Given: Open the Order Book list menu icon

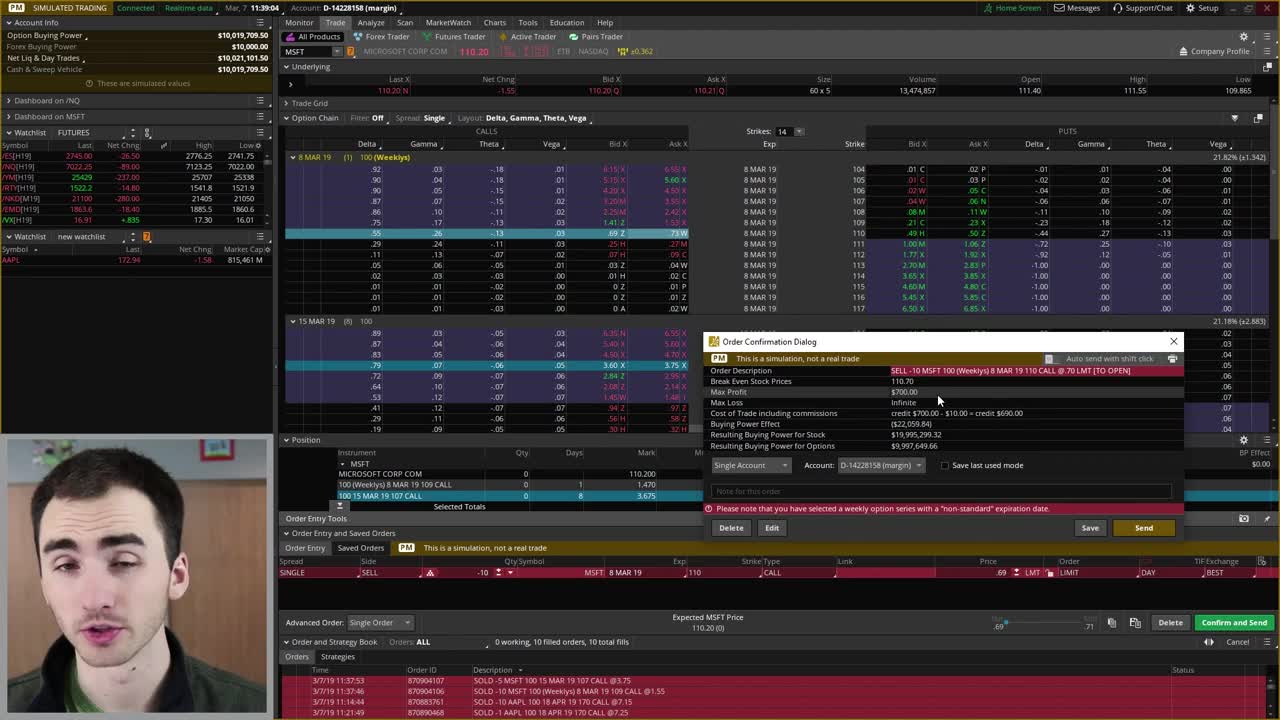Looking at the screenshot, I should pyautogui.click(x=1266, y=642).
